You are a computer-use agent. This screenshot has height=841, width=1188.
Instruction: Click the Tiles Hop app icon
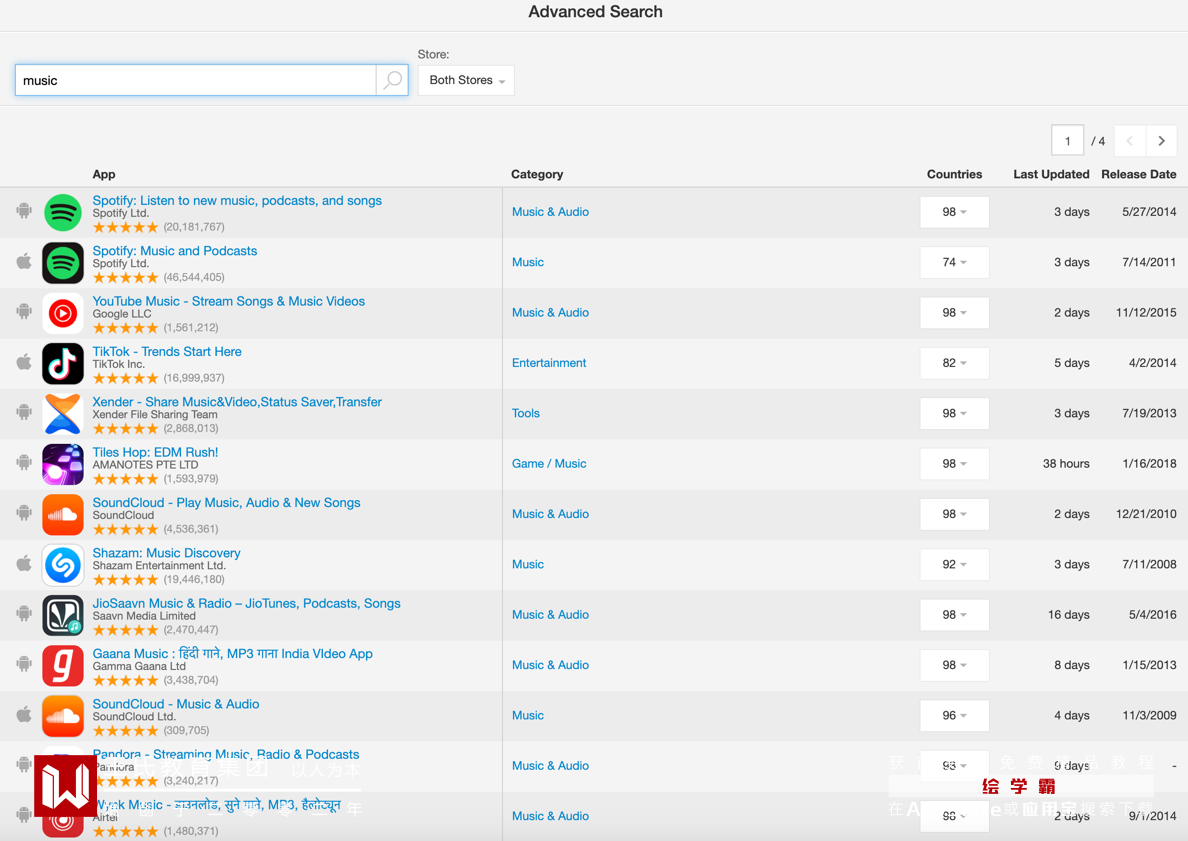pyautogui.click(x=63, y=464)
